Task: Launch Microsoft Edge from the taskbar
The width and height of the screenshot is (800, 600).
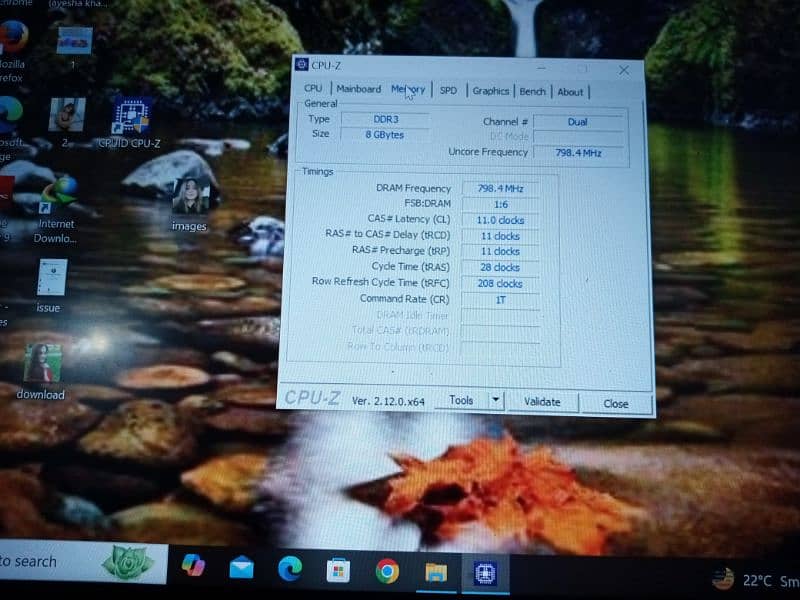Action: [290, 569]
